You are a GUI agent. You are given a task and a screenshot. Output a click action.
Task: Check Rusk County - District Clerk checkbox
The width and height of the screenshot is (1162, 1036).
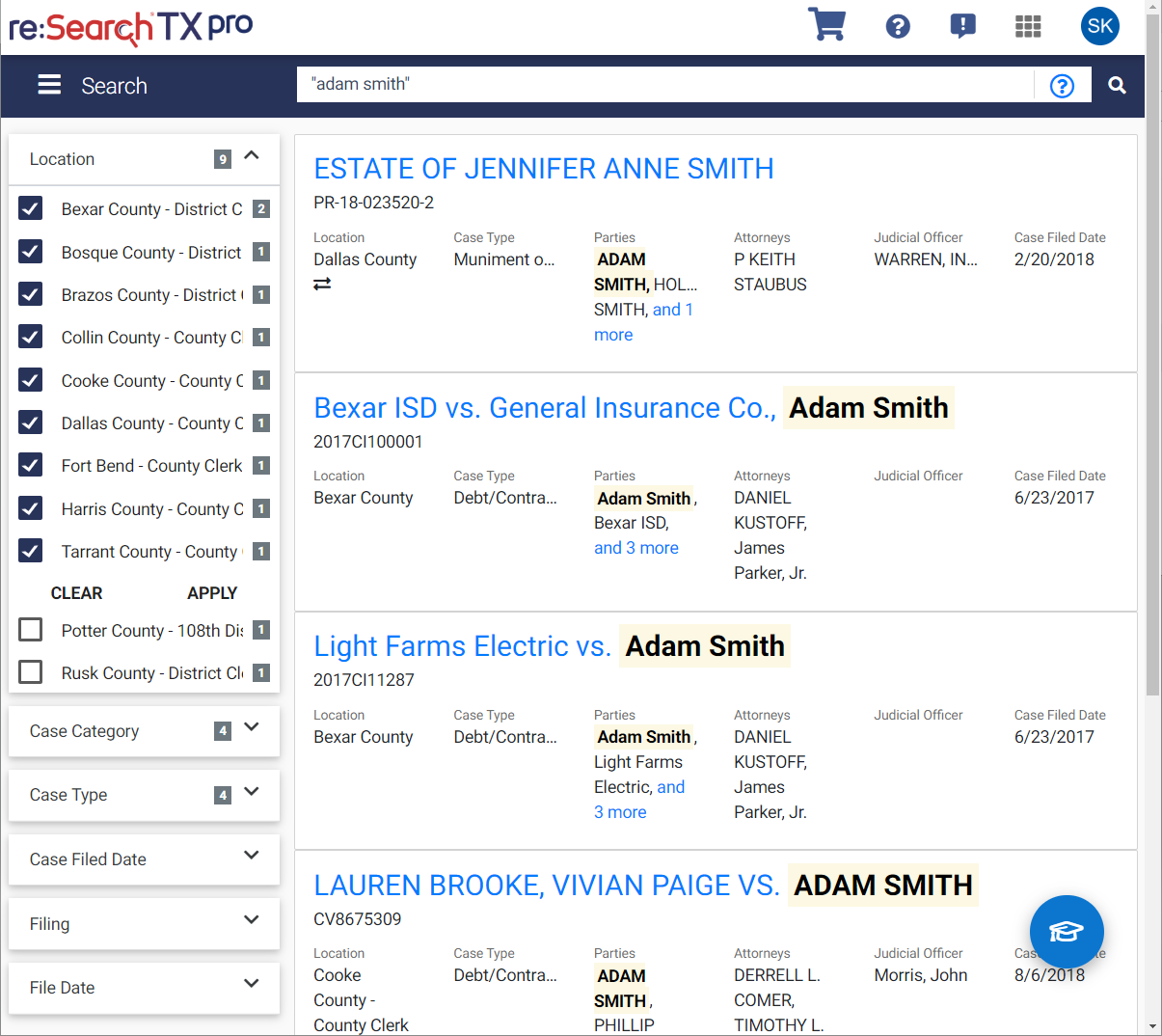pos(31,672)
